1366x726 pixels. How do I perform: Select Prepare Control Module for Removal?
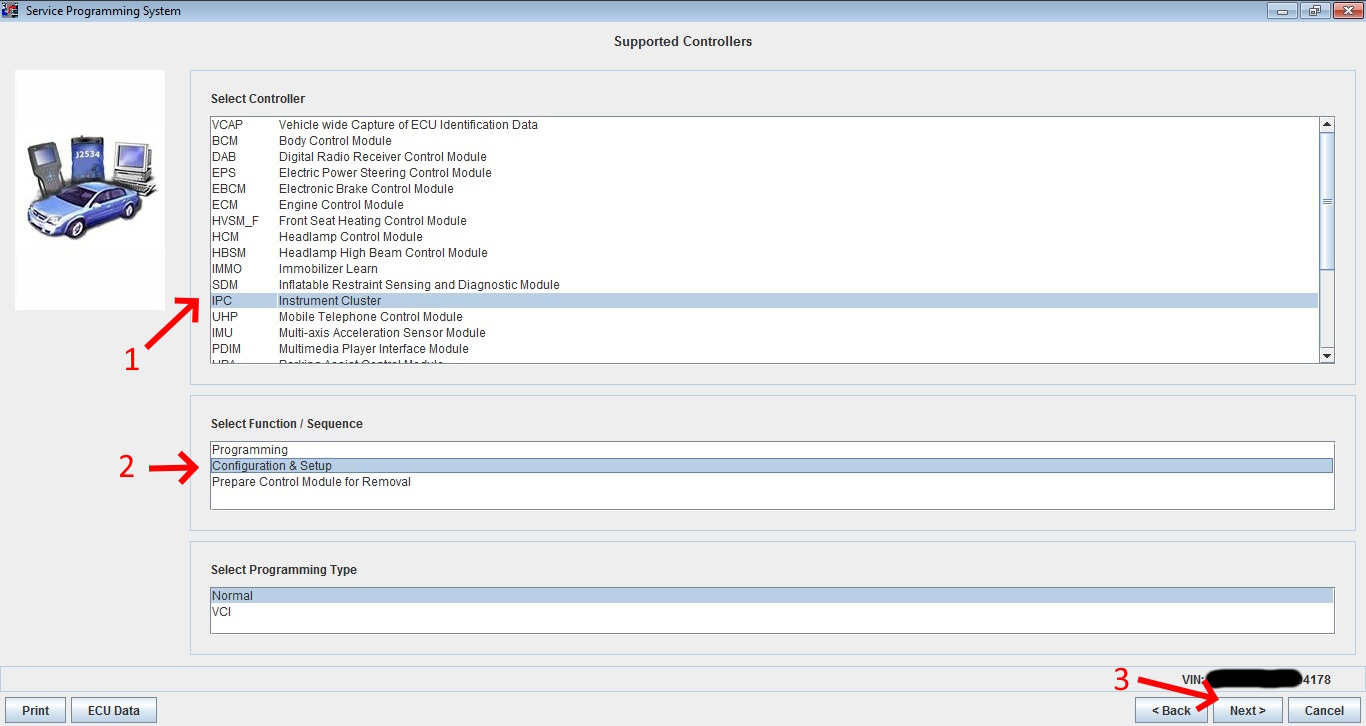pos(772,482)
